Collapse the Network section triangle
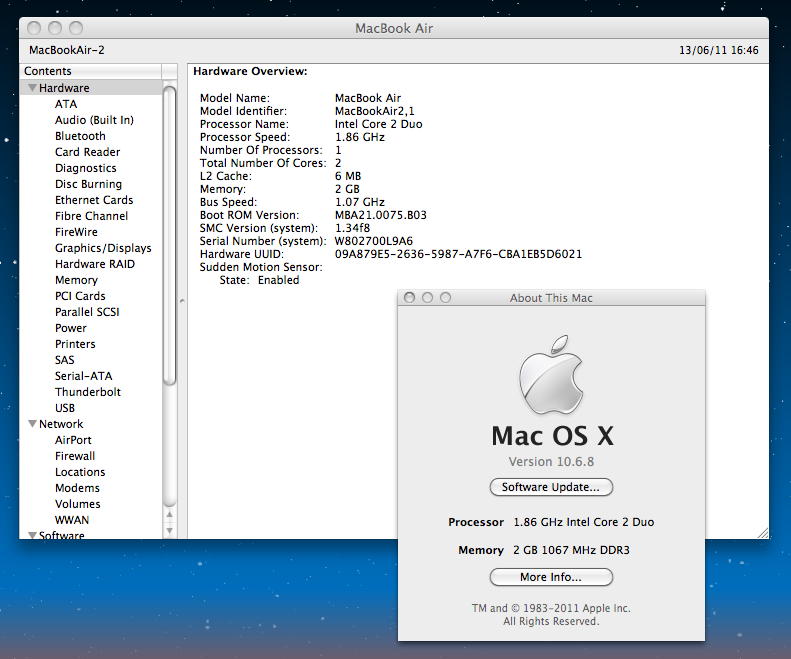791x659 pixels. point(32,424)
